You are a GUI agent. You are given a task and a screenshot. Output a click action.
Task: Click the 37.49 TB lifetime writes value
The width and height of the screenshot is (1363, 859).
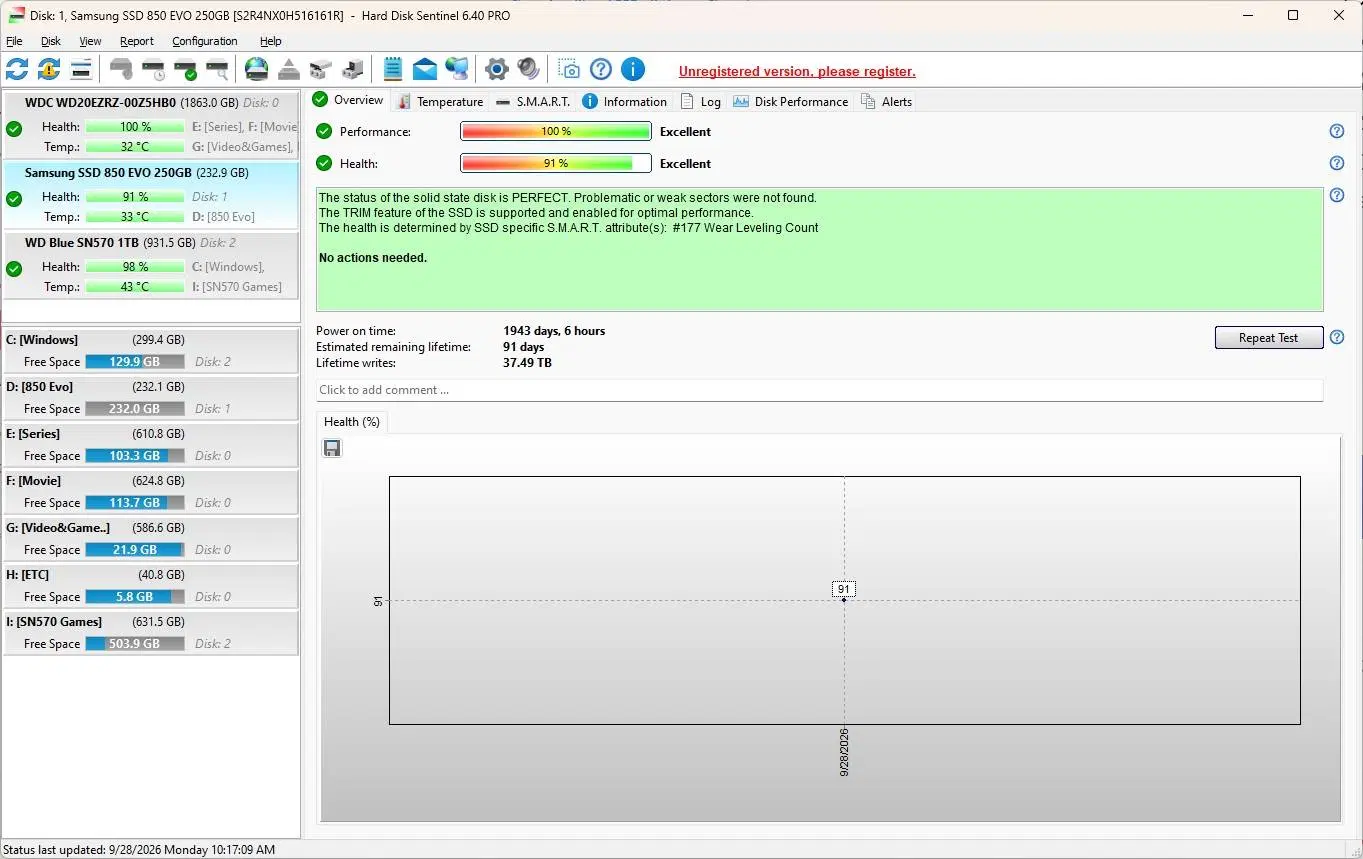[x=527, y=363]
